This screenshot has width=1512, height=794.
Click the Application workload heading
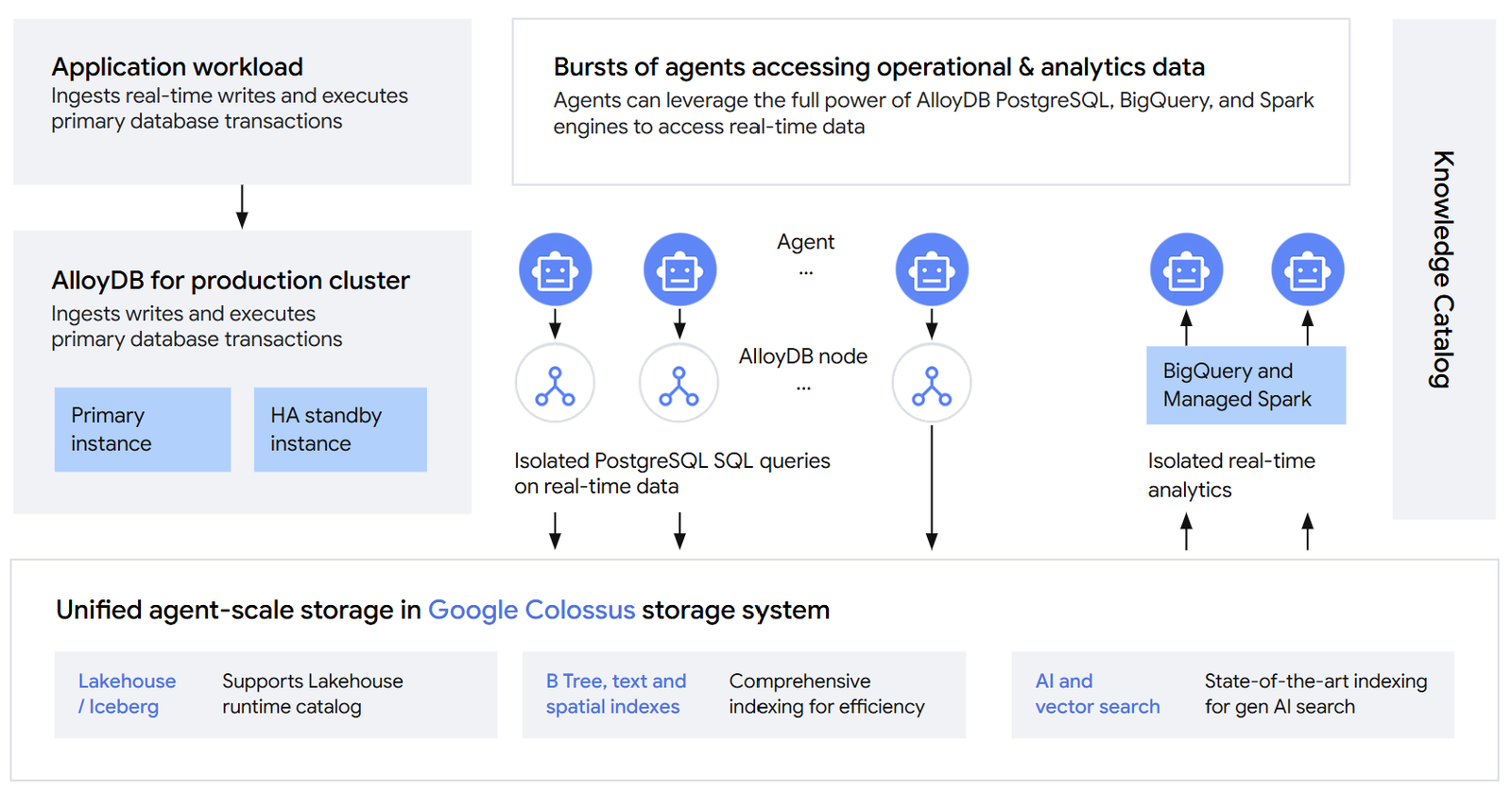178,67
